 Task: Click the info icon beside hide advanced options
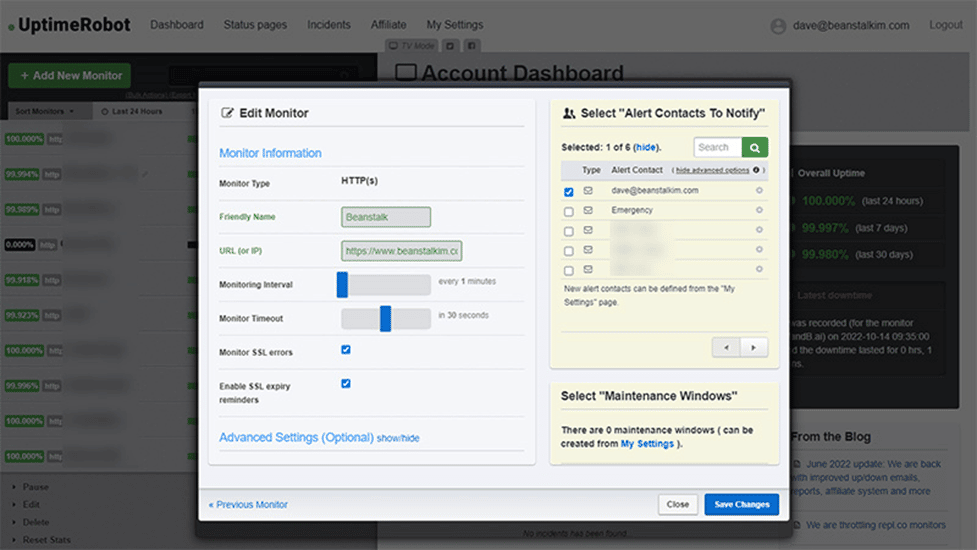click(756, 171)
